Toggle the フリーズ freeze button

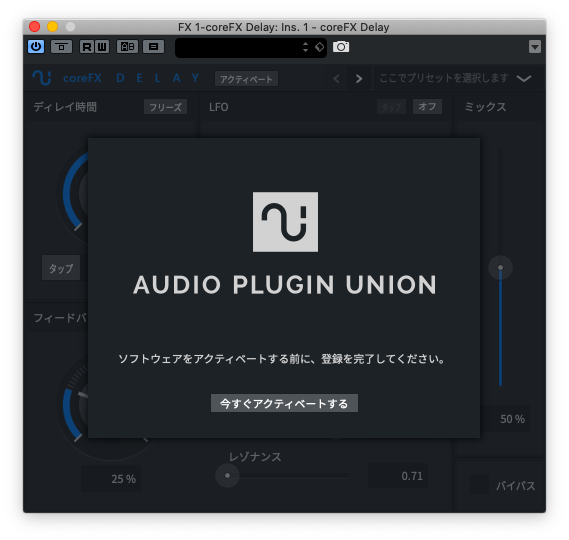[x=165, y=107]
